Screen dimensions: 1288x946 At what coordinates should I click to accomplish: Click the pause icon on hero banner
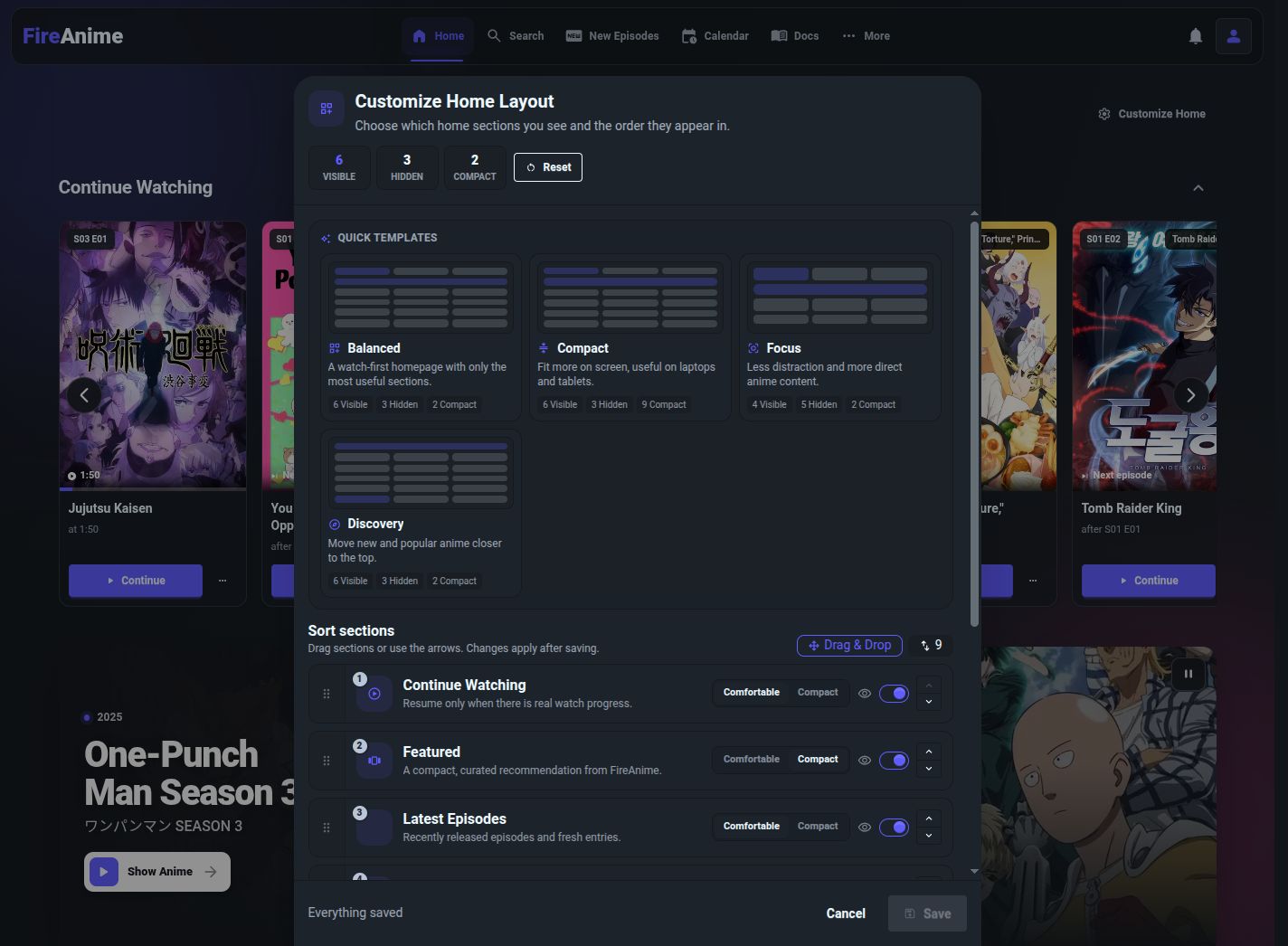click(x=1188, y=674)
